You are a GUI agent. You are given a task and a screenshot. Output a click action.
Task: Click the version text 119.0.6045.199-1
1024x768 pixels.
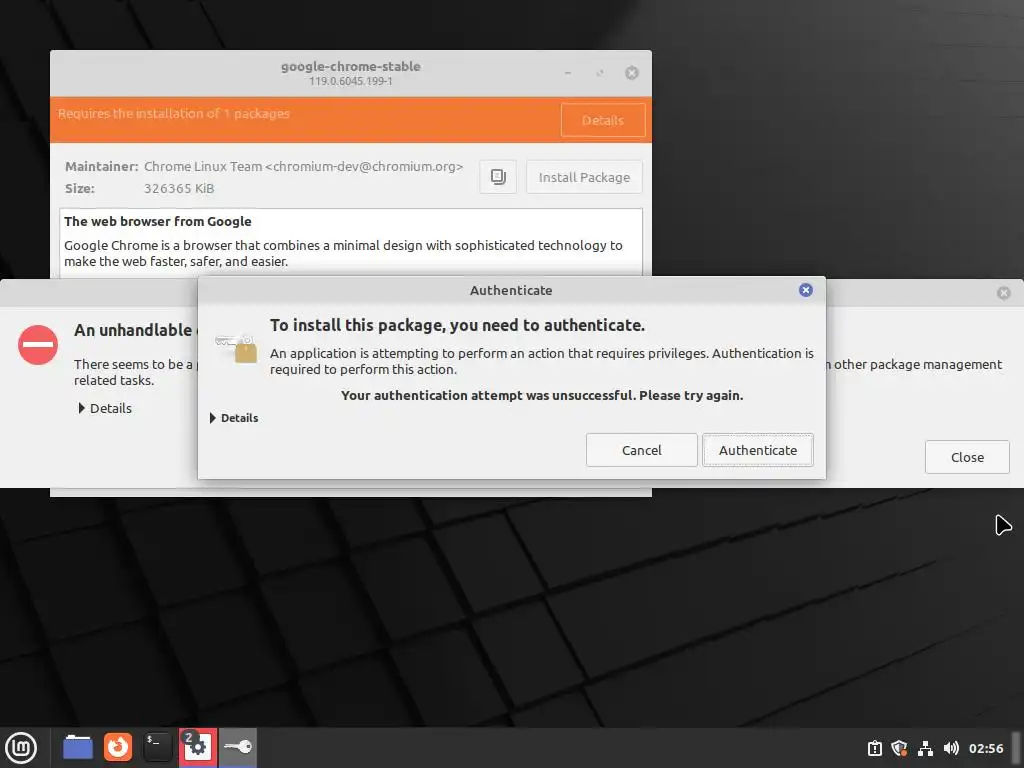[x=351, y=81]
